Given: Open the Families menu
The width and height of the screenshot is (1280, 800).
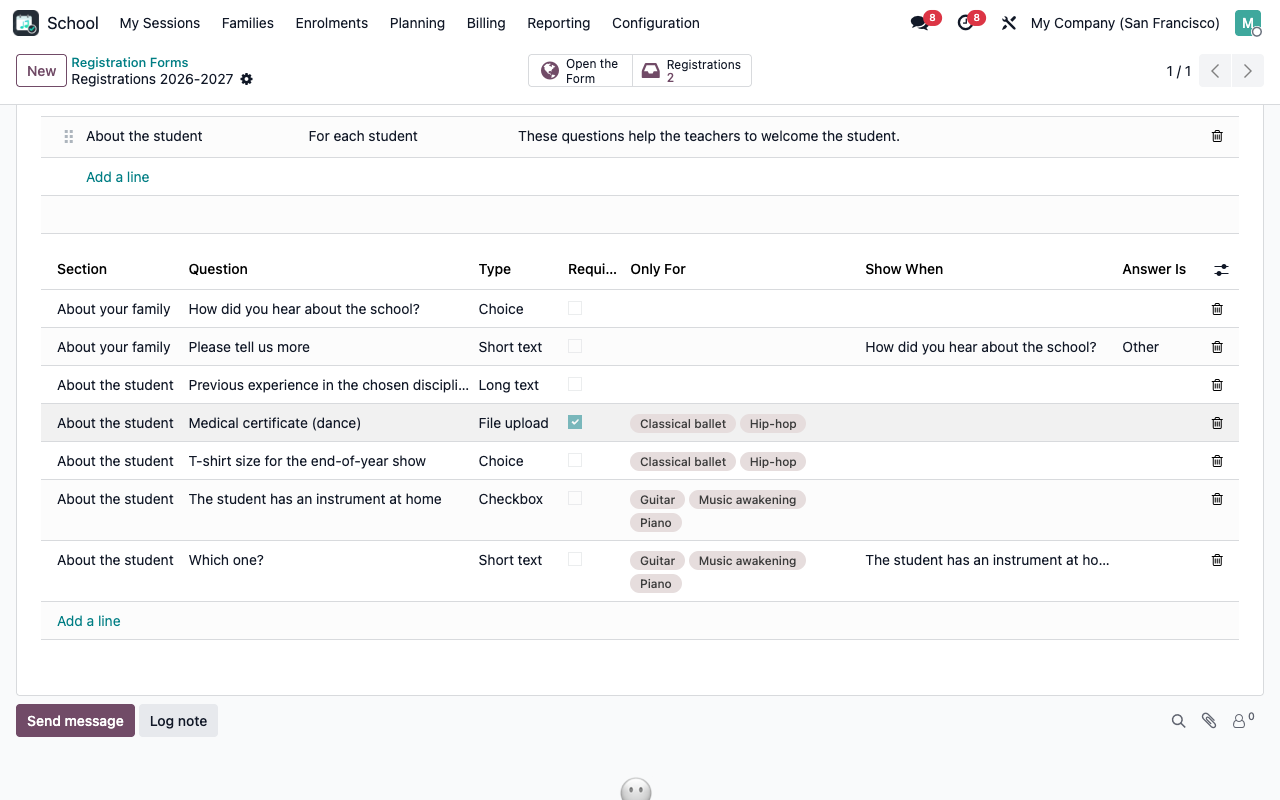Looking at the screenshot, I should coord(248,23).
